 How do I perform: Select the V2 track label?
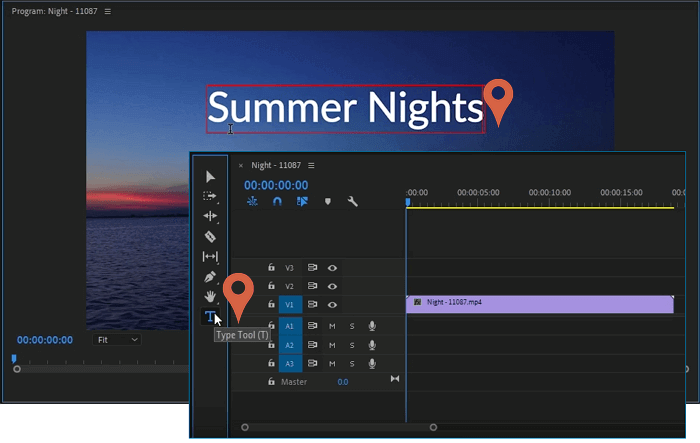tap(289, 286)
